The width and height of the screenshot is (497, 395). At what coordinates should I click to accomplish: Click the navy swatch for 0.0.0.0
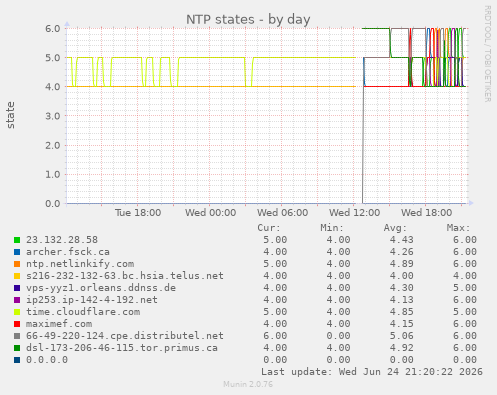pos(17,360)
